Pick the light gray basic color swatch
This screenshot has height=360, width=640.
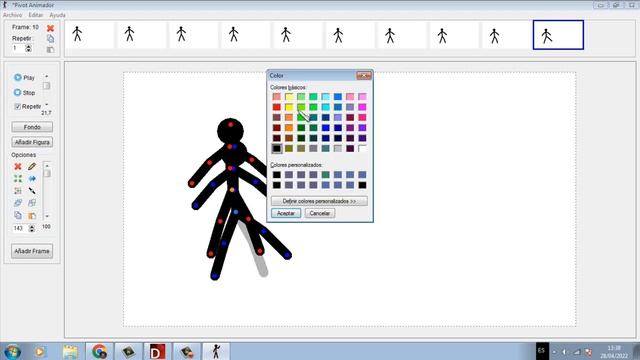(x=338, y=148)
